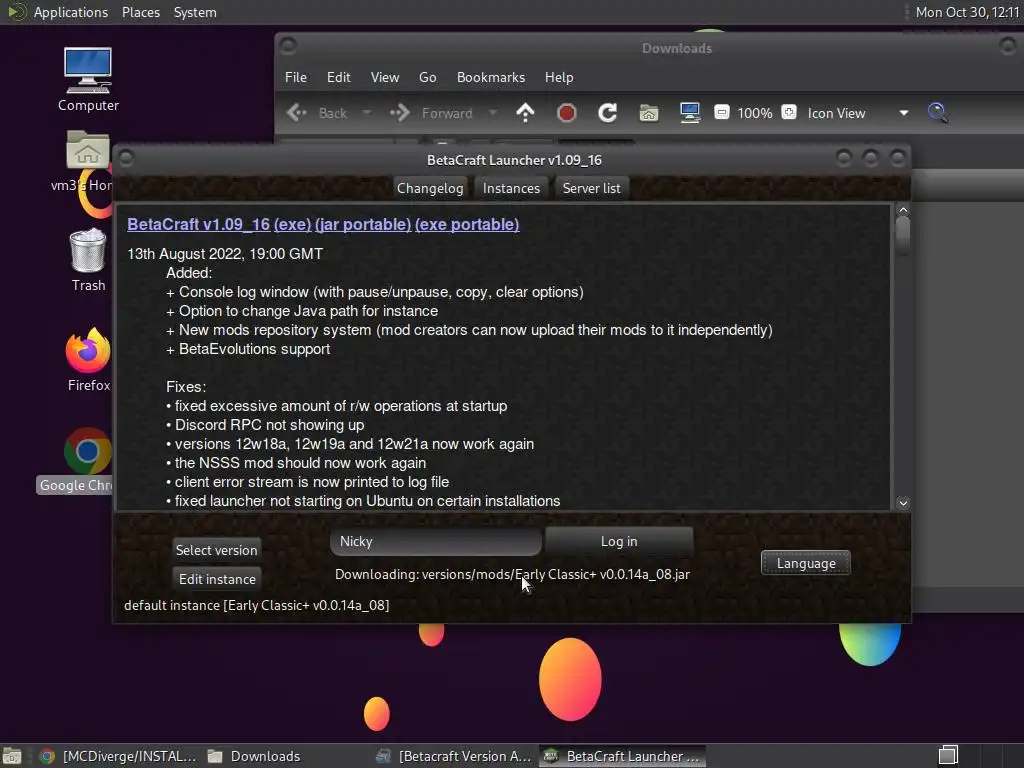The height and width of the screenshot is (768, 1024).
Task: Open the Applications panel menu
Action: 71,12
